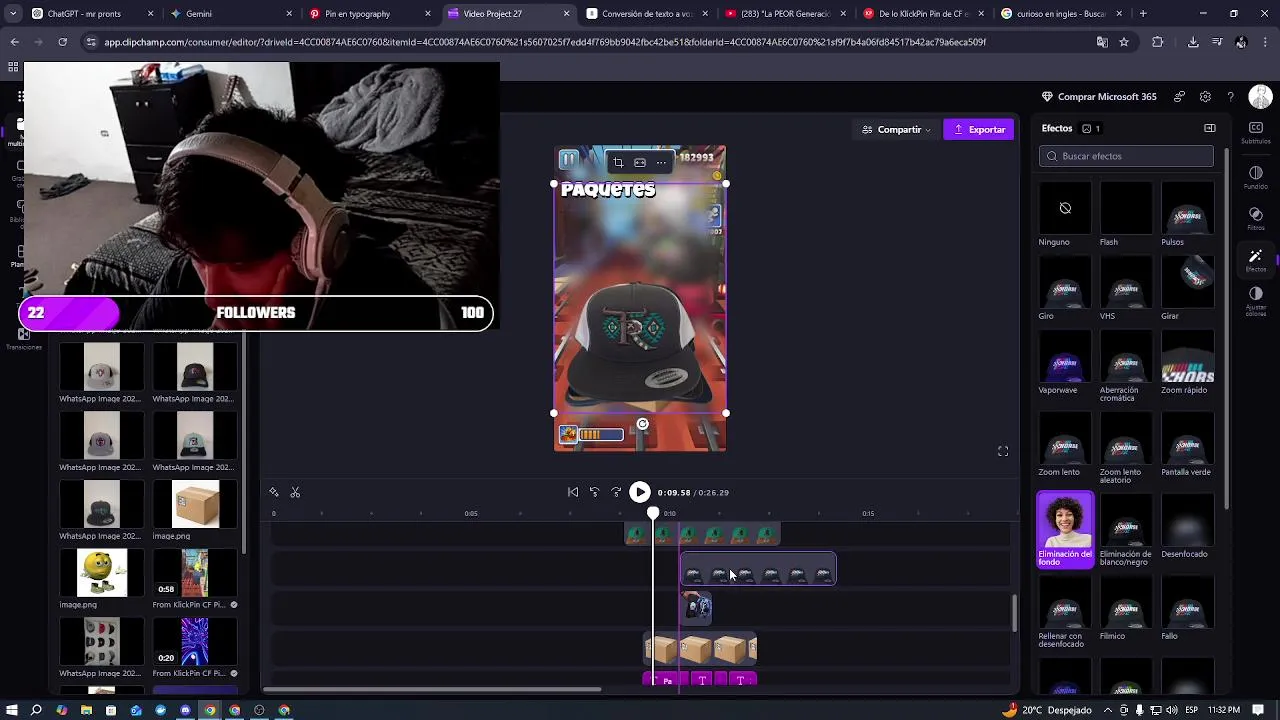
Task: Skip back to the start of the timeline
Action: (573, 492)
